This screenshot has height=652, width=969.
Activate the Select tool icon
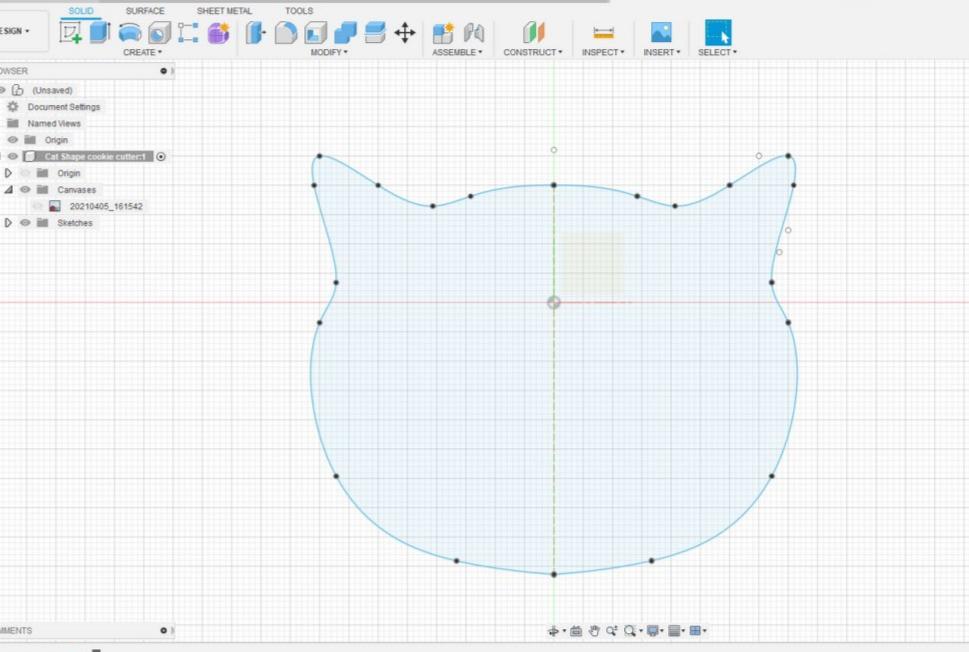[x=718, y=32]
